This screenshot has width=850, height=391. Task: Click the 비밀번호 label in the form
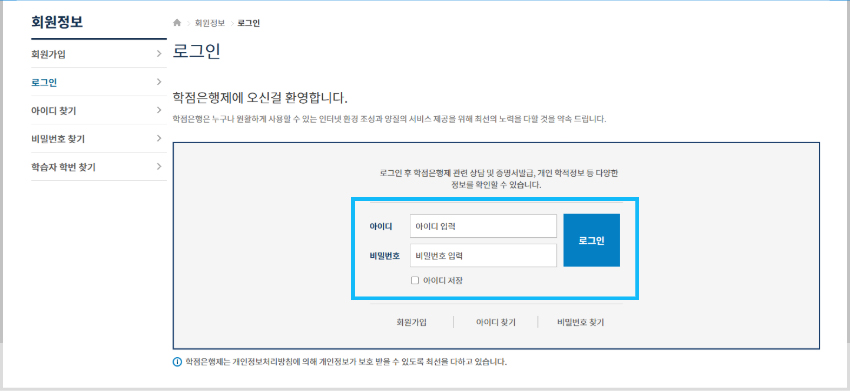[384, 255]
